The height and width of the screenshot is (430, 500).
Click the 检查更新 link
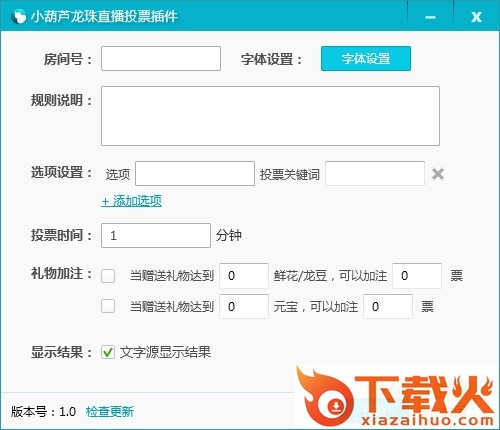coord(110,412)
